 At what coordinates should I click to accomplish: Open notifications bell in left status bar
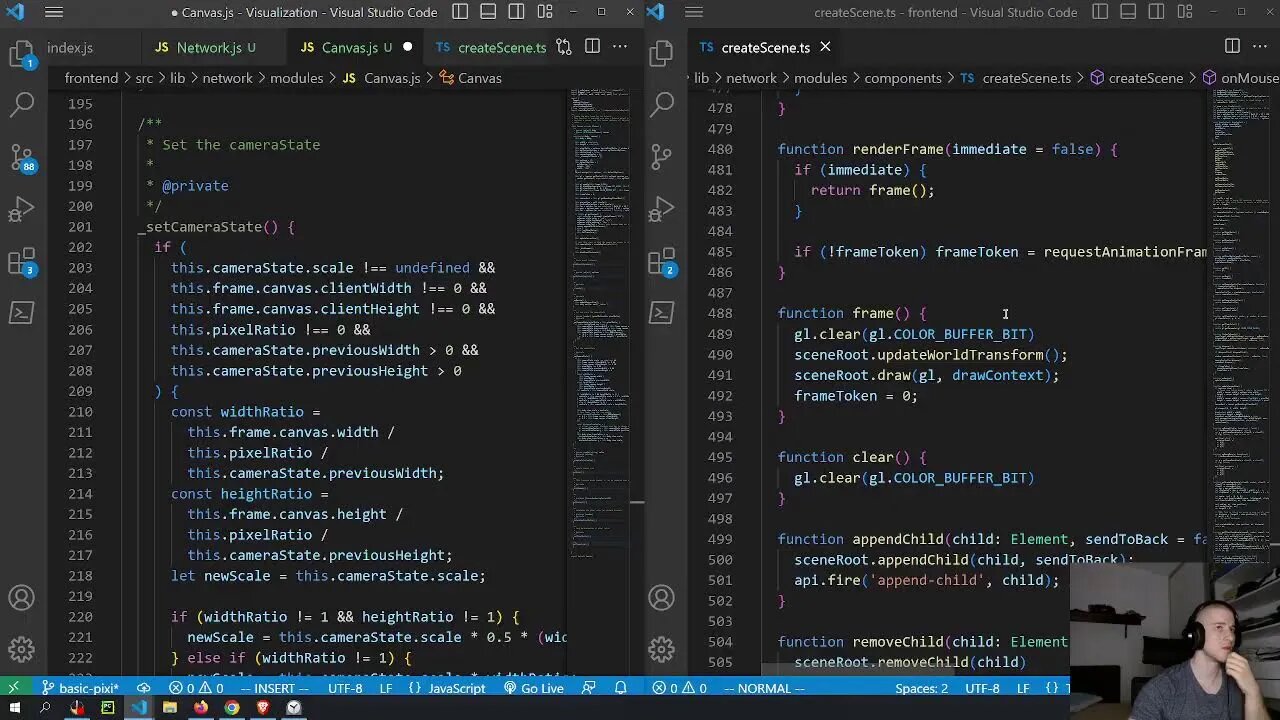620,688
